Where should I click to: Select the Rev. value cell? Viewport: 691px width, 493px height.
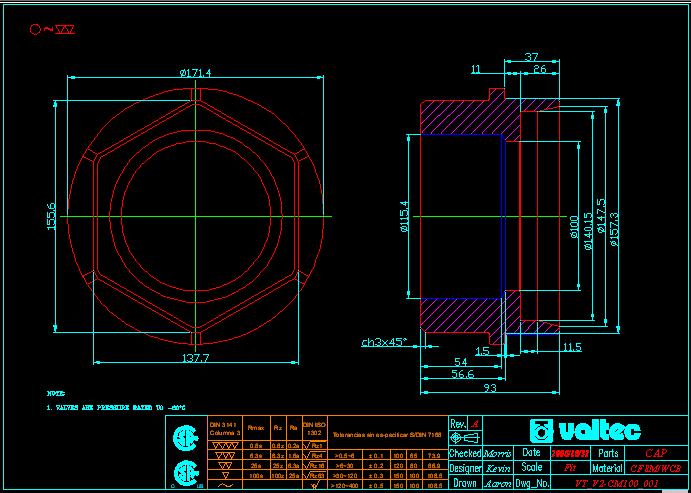pyautogui.click(x=475, y=424)
